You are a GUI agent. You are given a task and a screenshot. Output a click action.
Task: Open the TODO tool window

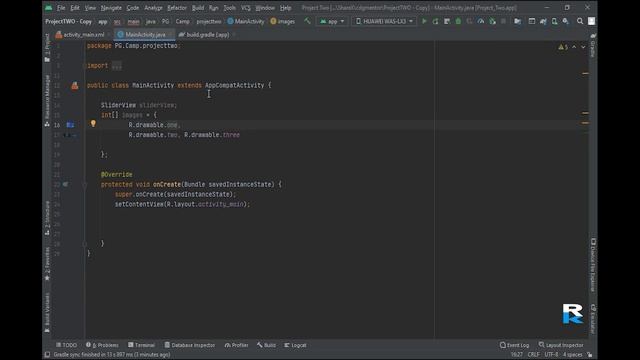66,345
